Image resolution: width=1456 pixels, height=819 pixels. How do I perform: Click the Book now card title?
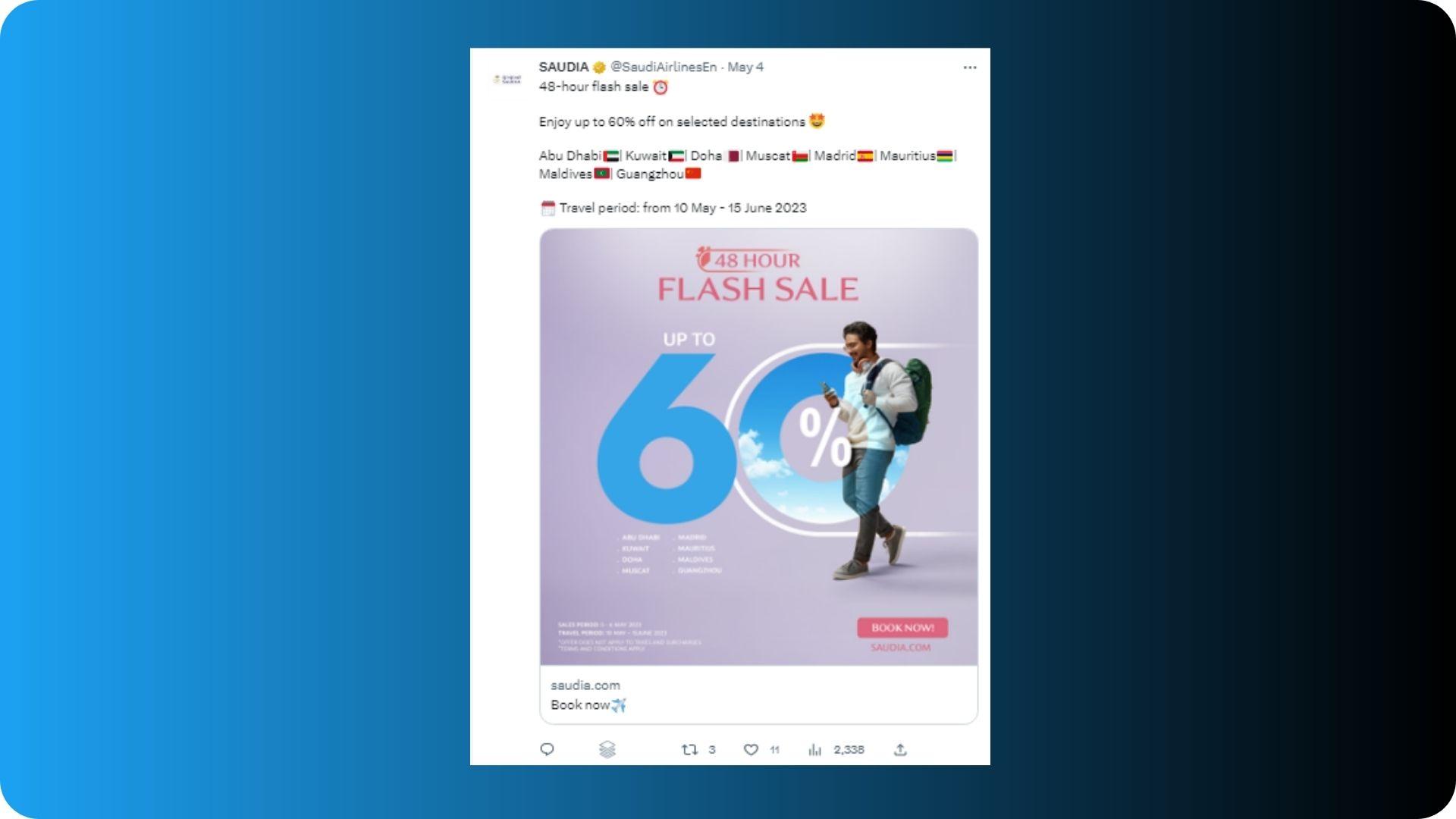588,704
